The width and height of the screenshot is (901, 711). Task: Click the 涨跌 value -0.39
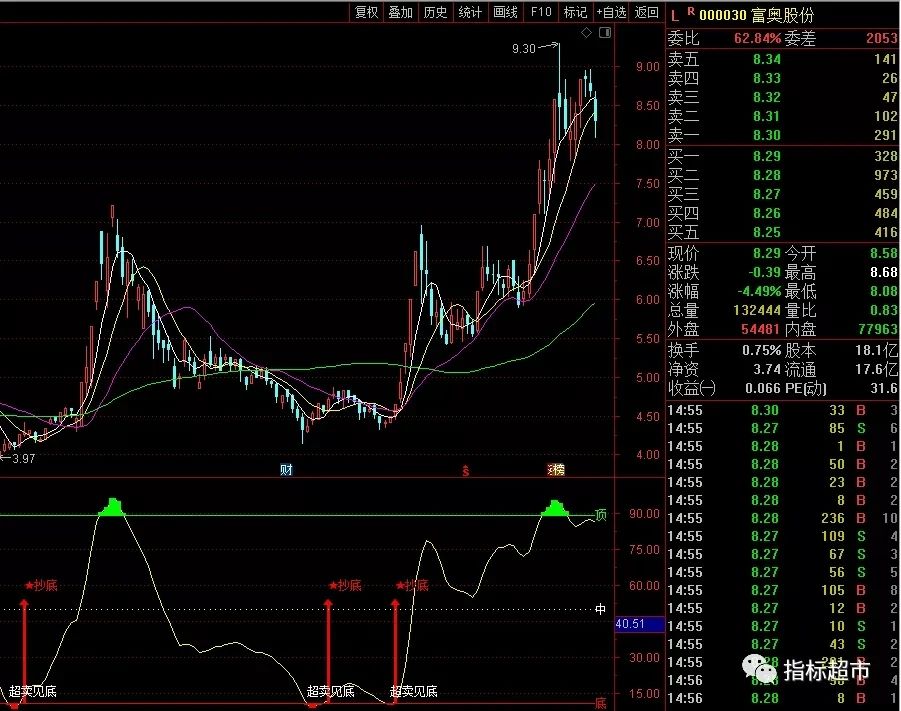click(x=765, y=272)
